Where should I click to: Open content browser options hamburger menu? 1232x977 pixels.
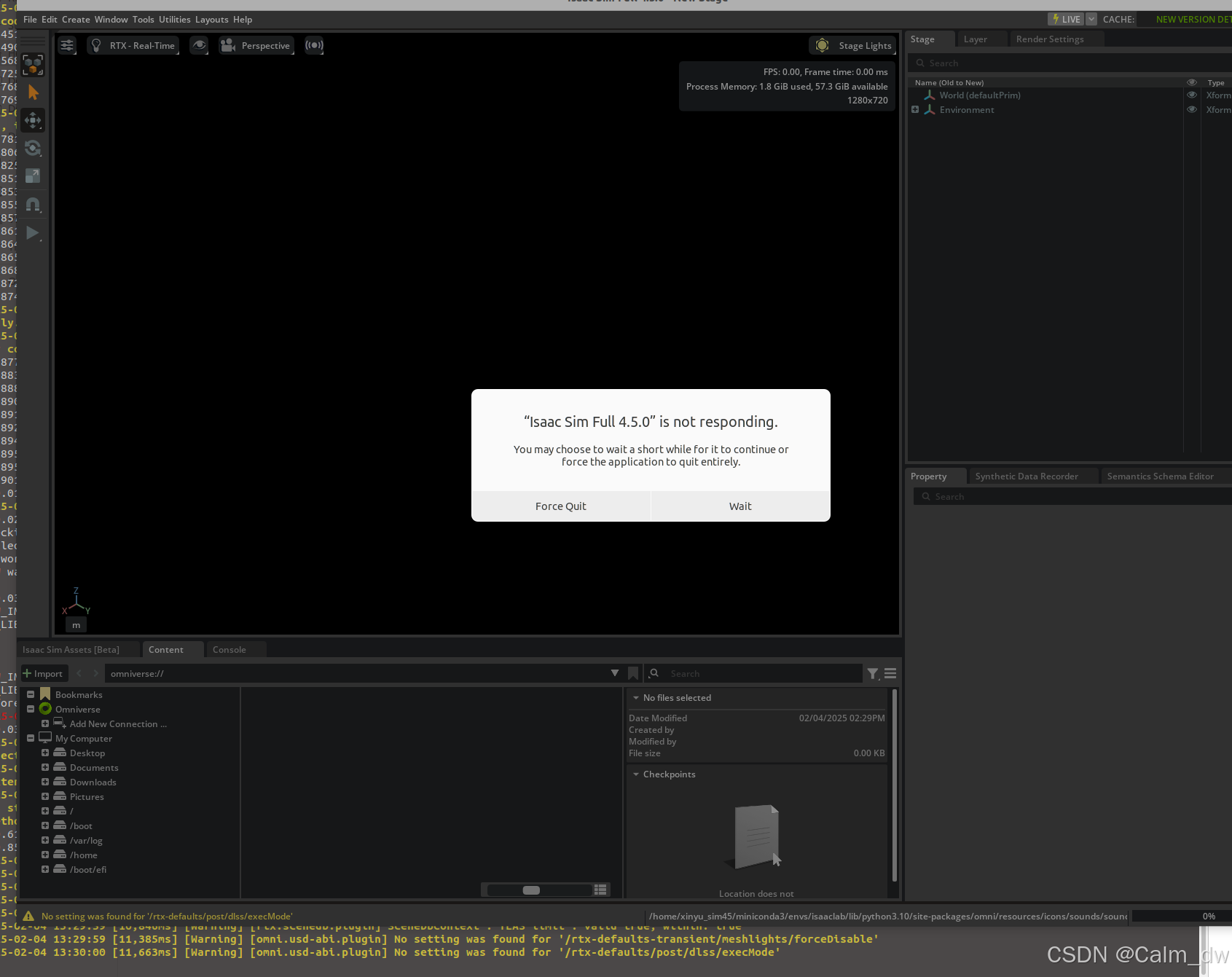pos(890,674)
